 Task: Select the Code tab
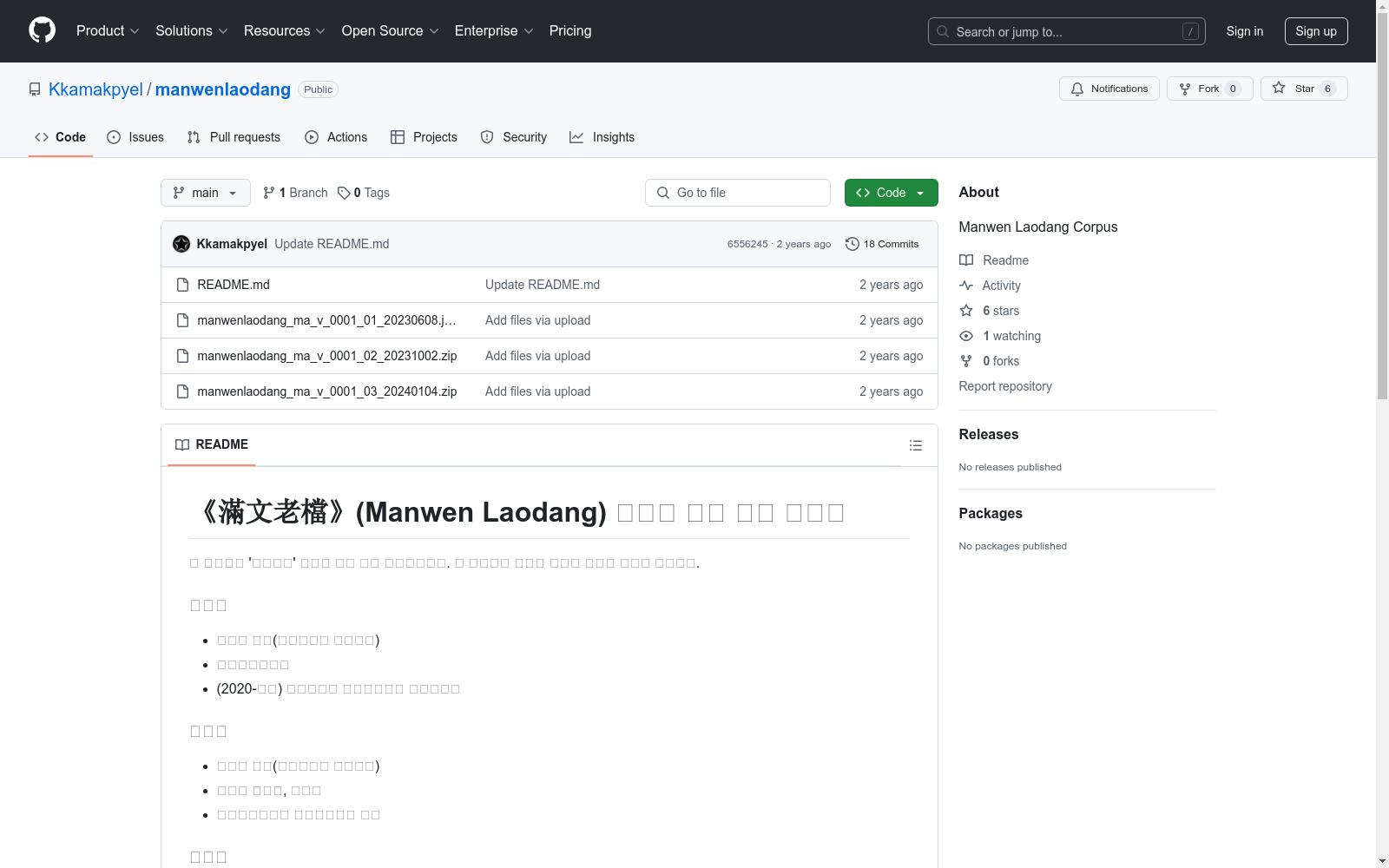pyautogui.click(x=60, y=137)
